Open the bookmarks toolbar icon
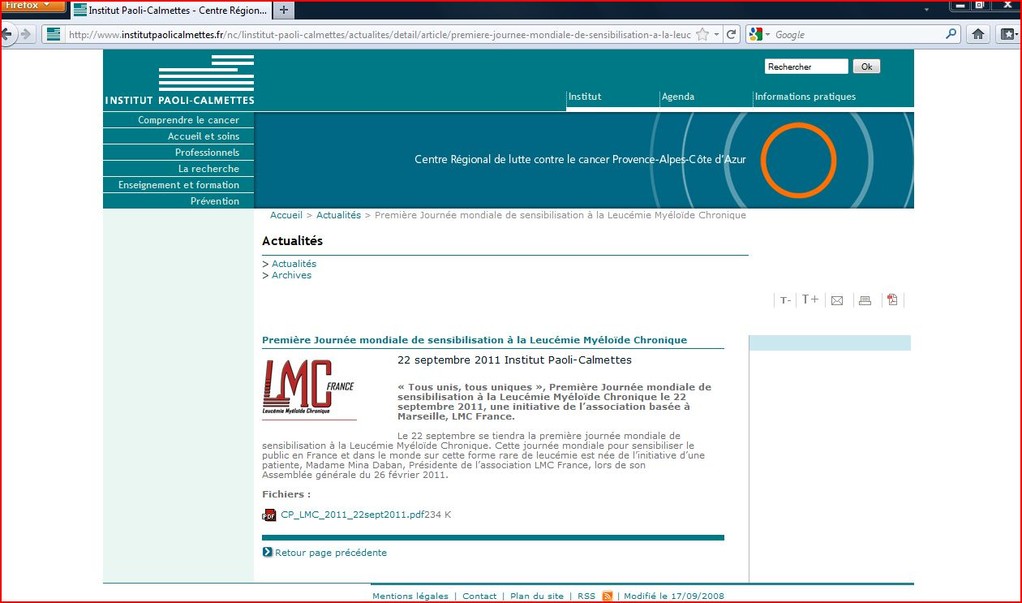Viewport: 1022px width, 603px height. pyautogui.click(x=1008, y=35)
